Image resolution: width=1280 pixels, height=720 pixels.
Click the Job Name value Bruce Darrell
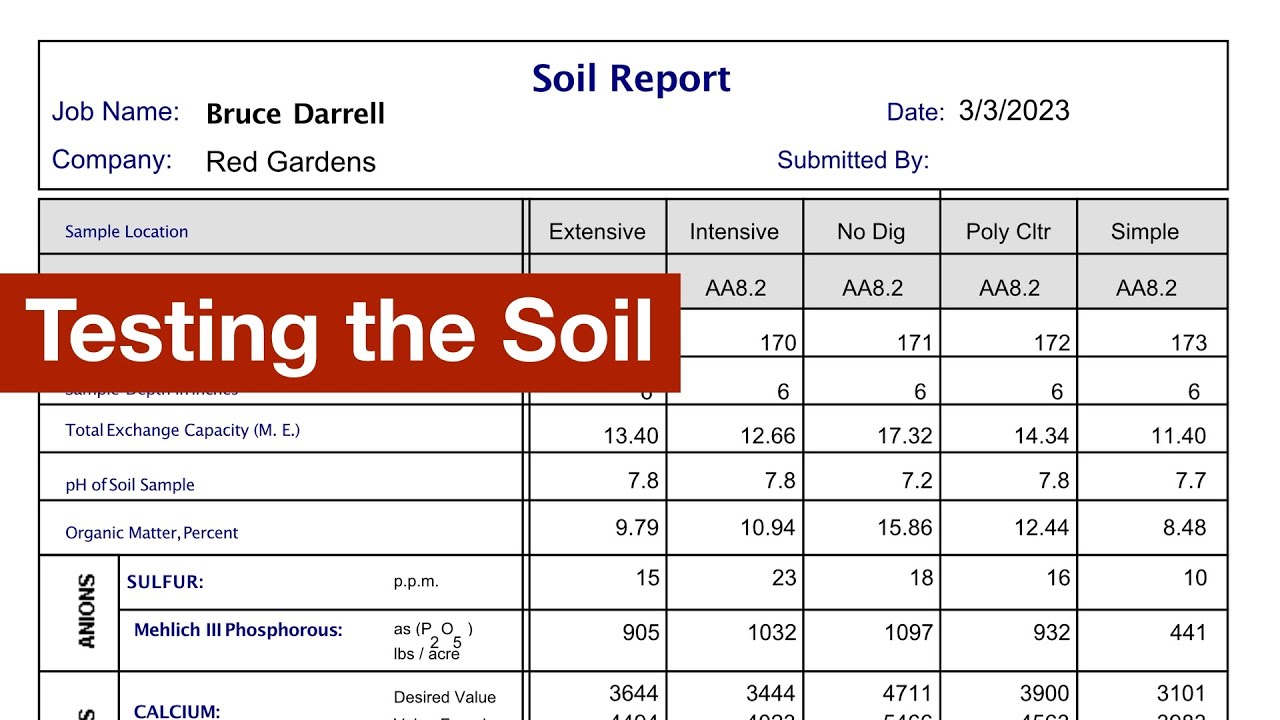click(x=295, y=114)
